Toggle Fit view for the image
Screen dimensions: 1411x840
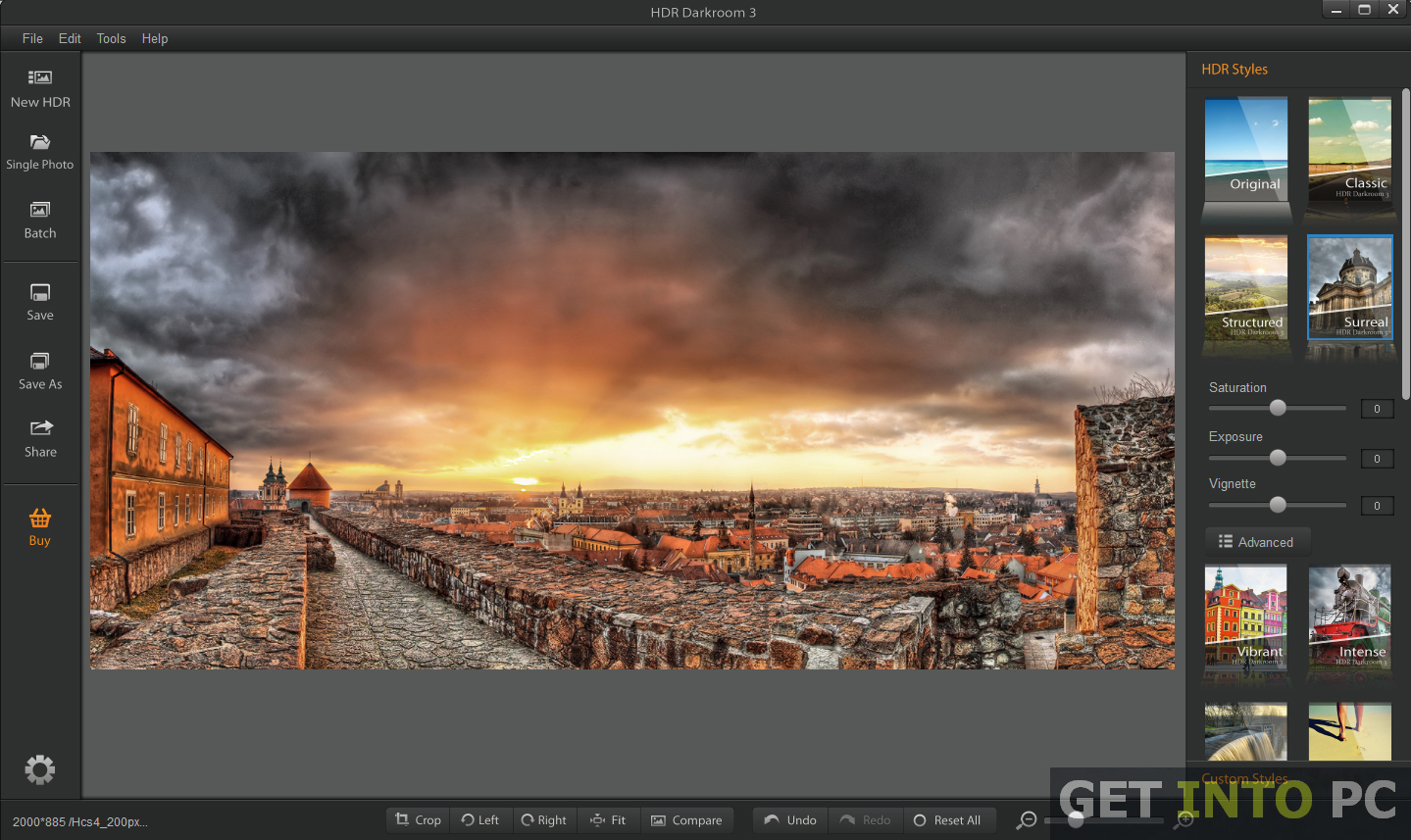[608, 819]
